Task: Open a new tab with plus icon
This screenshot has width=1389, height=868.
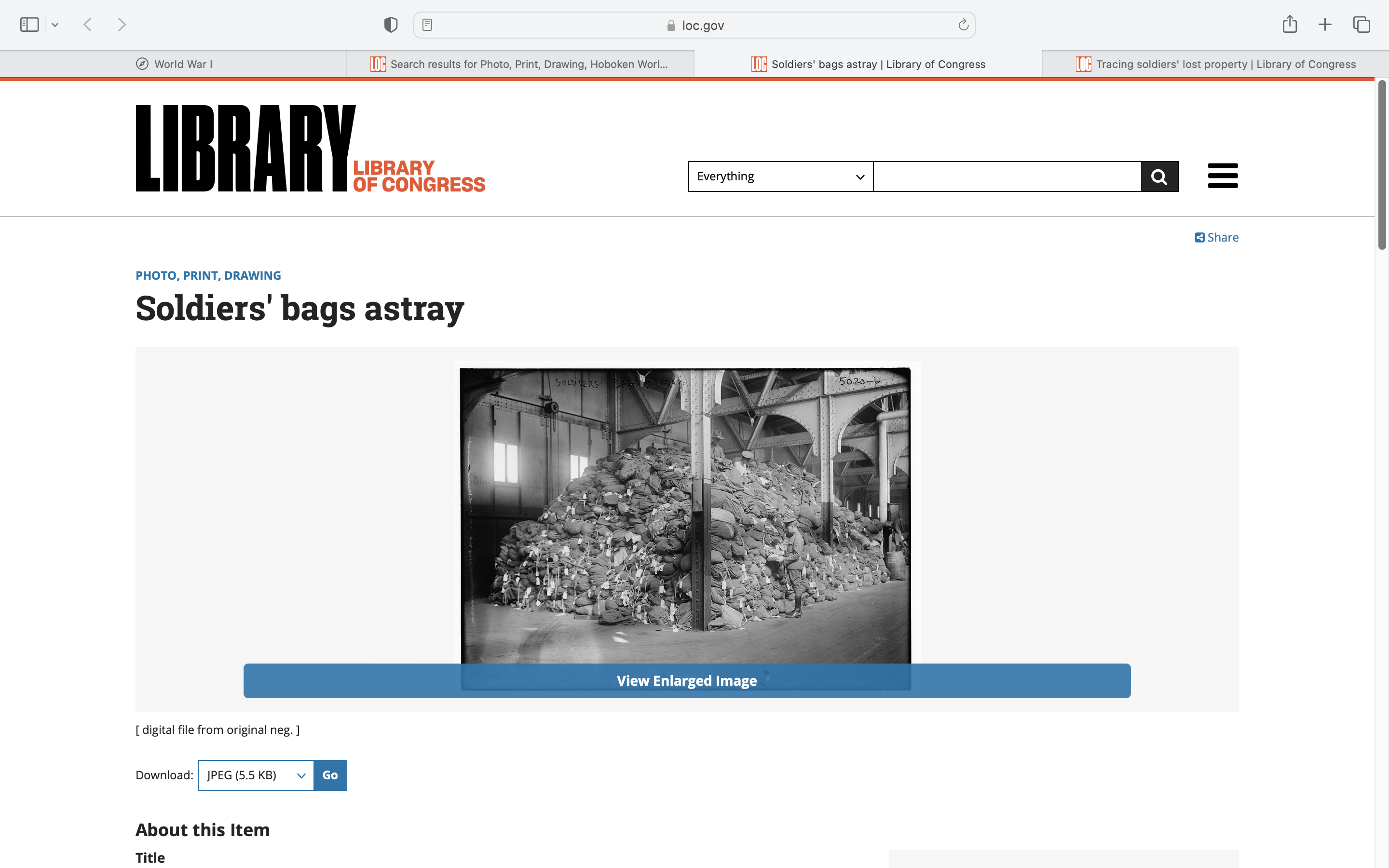Action: point(1325,25)
